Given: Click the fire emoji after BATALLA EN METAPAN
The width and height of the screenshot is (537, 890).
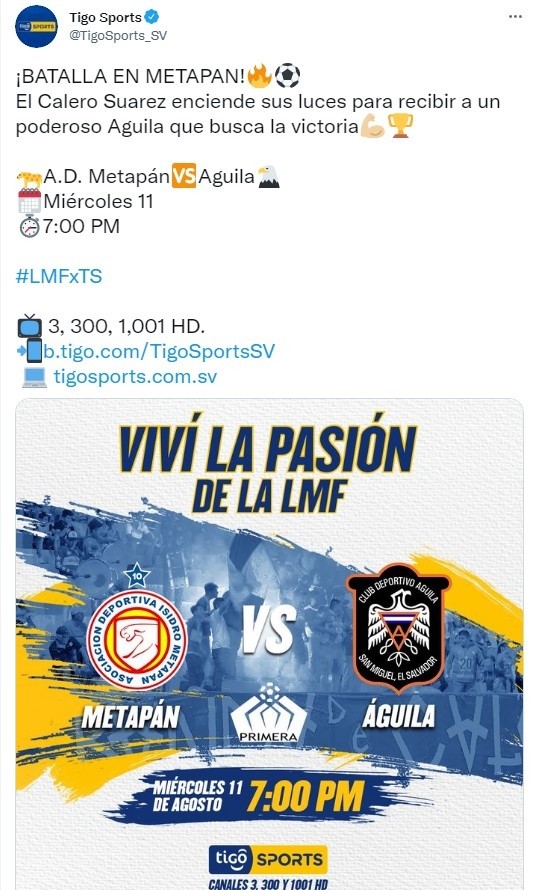Looking at the screenshot, I should 260,75.
